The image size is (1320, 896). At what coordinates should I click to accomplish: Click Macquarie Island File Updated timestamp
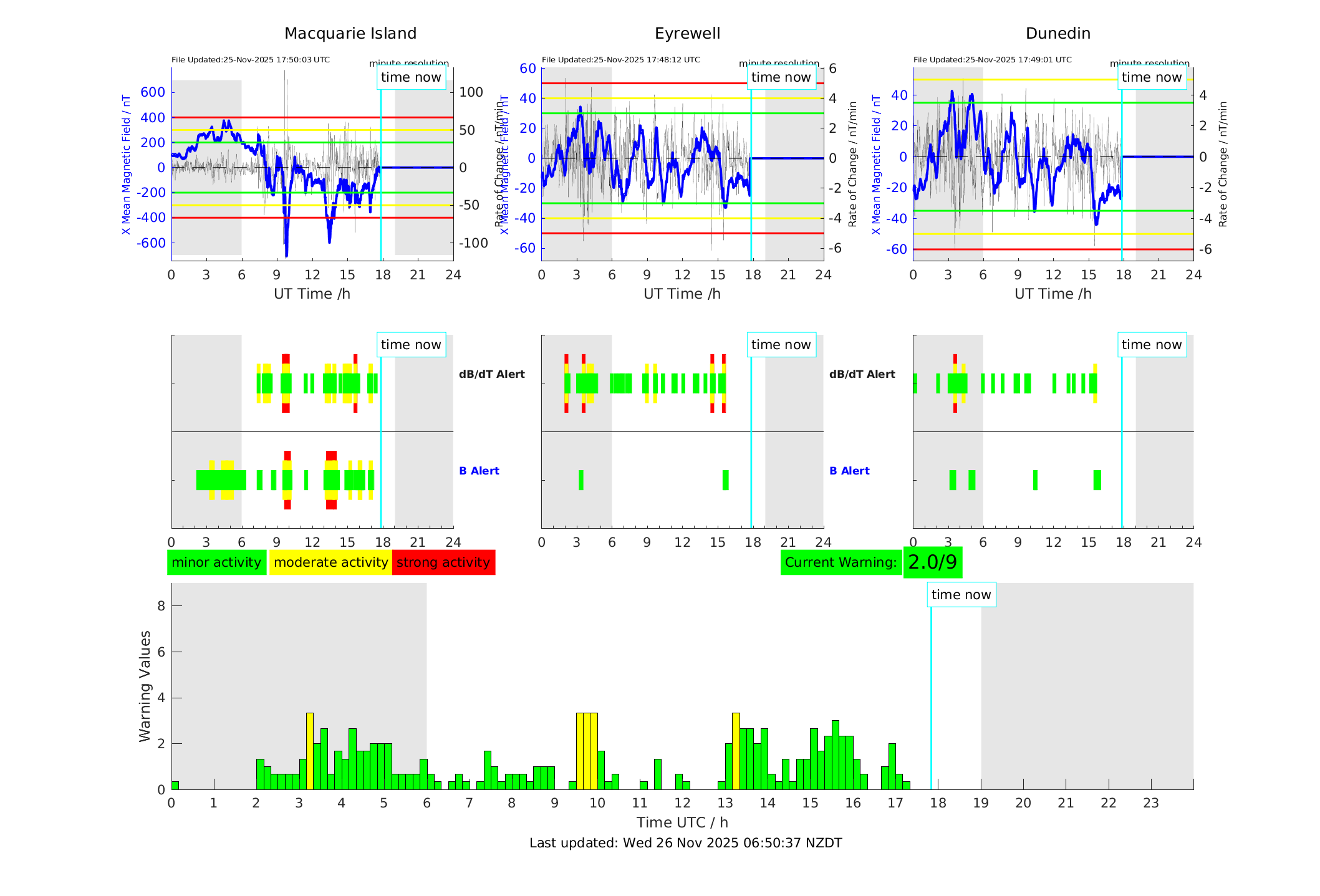251,60
